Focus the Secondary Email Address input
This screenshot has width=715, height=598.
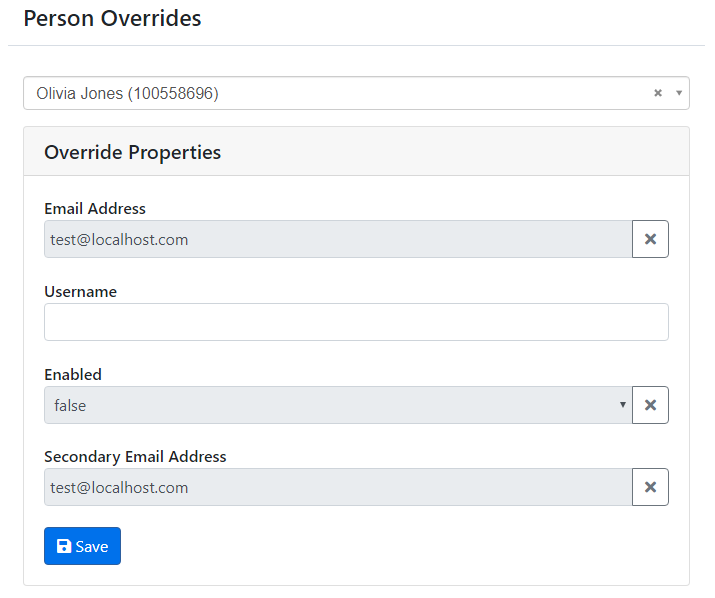[x=338, y=487]
